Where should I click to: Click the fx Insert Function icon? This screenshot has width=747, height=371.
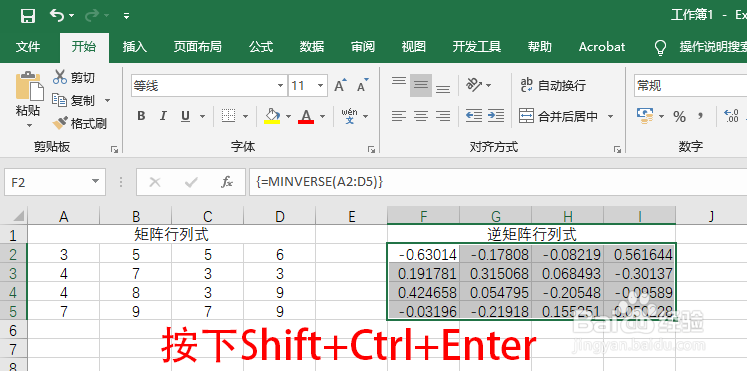pos(227,182)
